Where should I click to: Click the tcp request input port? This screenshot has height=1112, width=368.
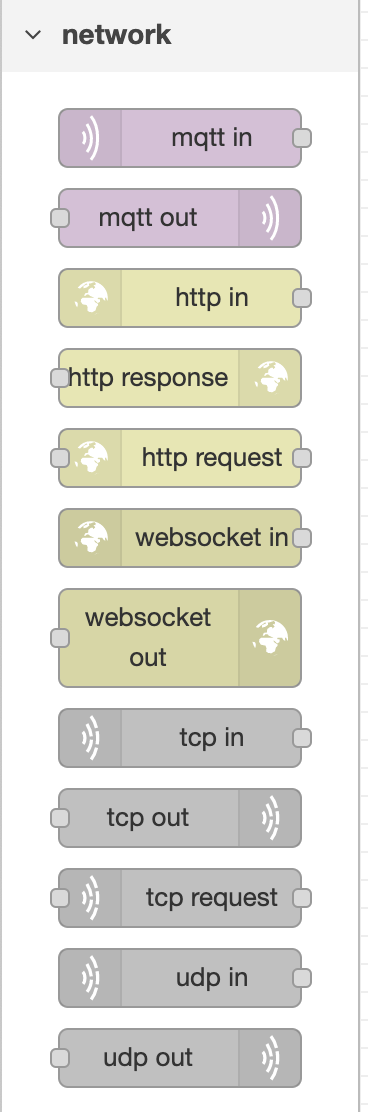[60, 898]
